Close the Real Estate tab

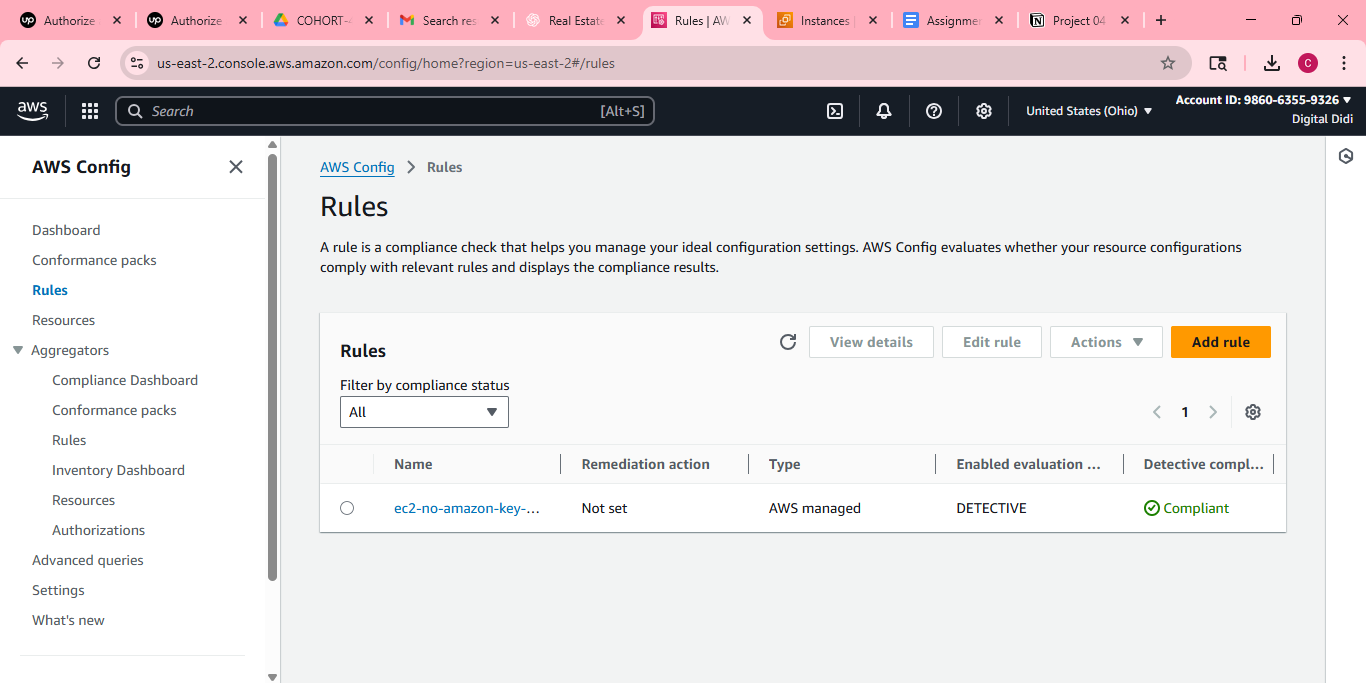coord(621,20)
